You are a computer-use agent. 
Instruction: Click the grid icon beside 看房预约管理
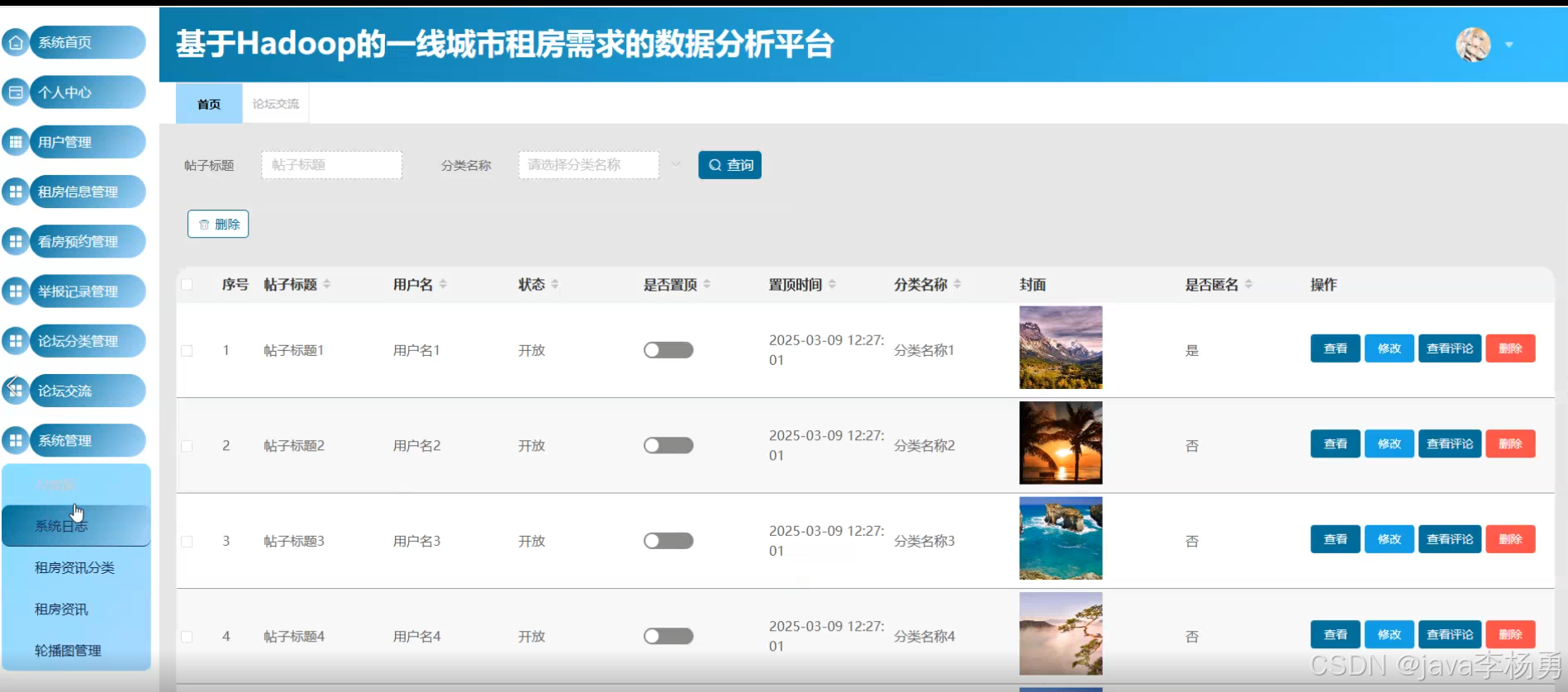point(16,241)
